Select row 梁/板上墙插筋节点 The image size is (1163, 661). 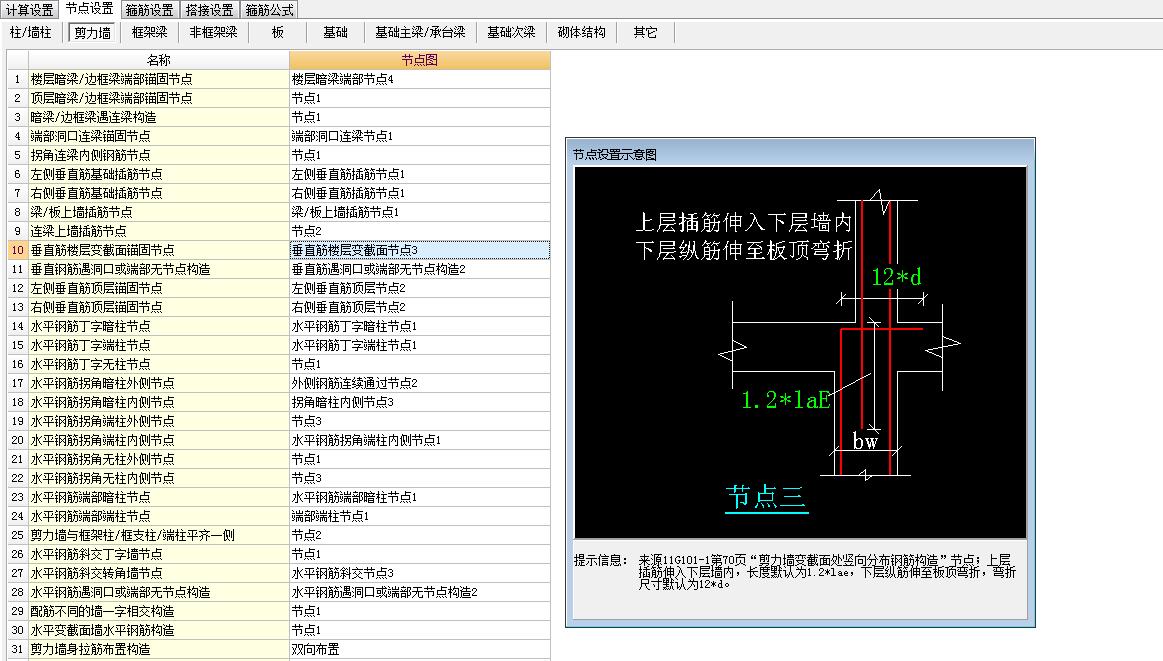159,212
